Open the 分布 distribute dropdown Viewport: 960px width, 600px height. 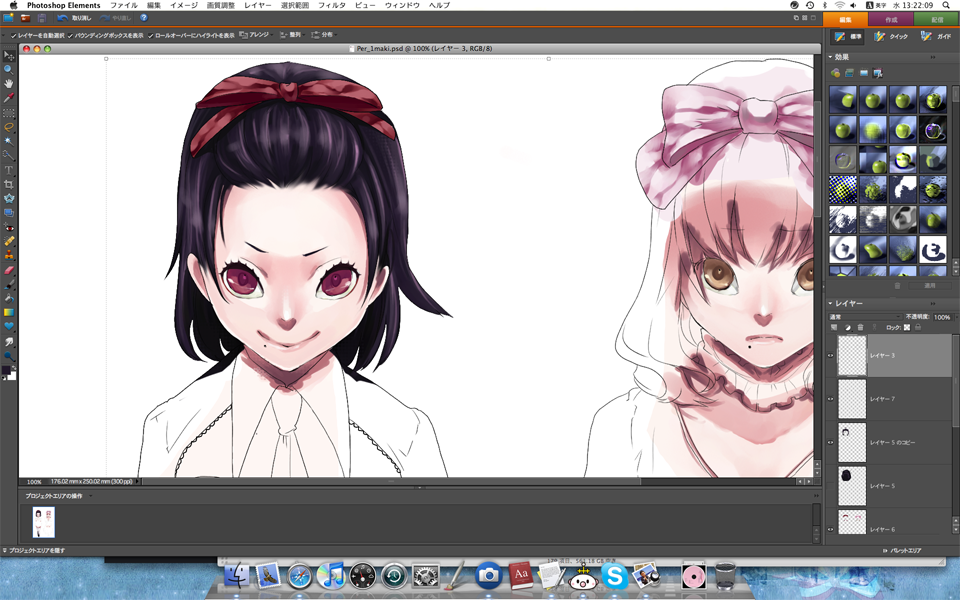coord(324,35)
